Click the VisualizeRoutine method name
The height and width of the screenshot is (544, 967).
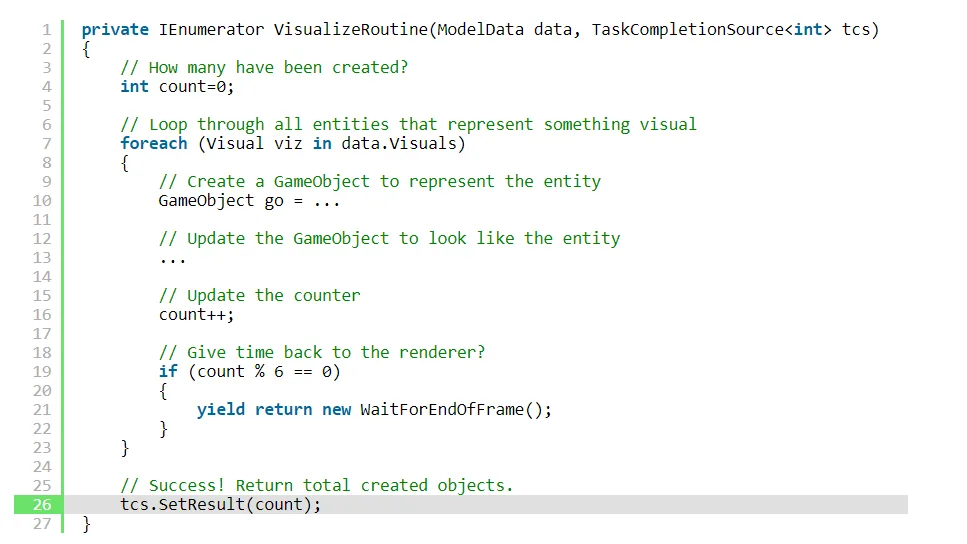350,30
